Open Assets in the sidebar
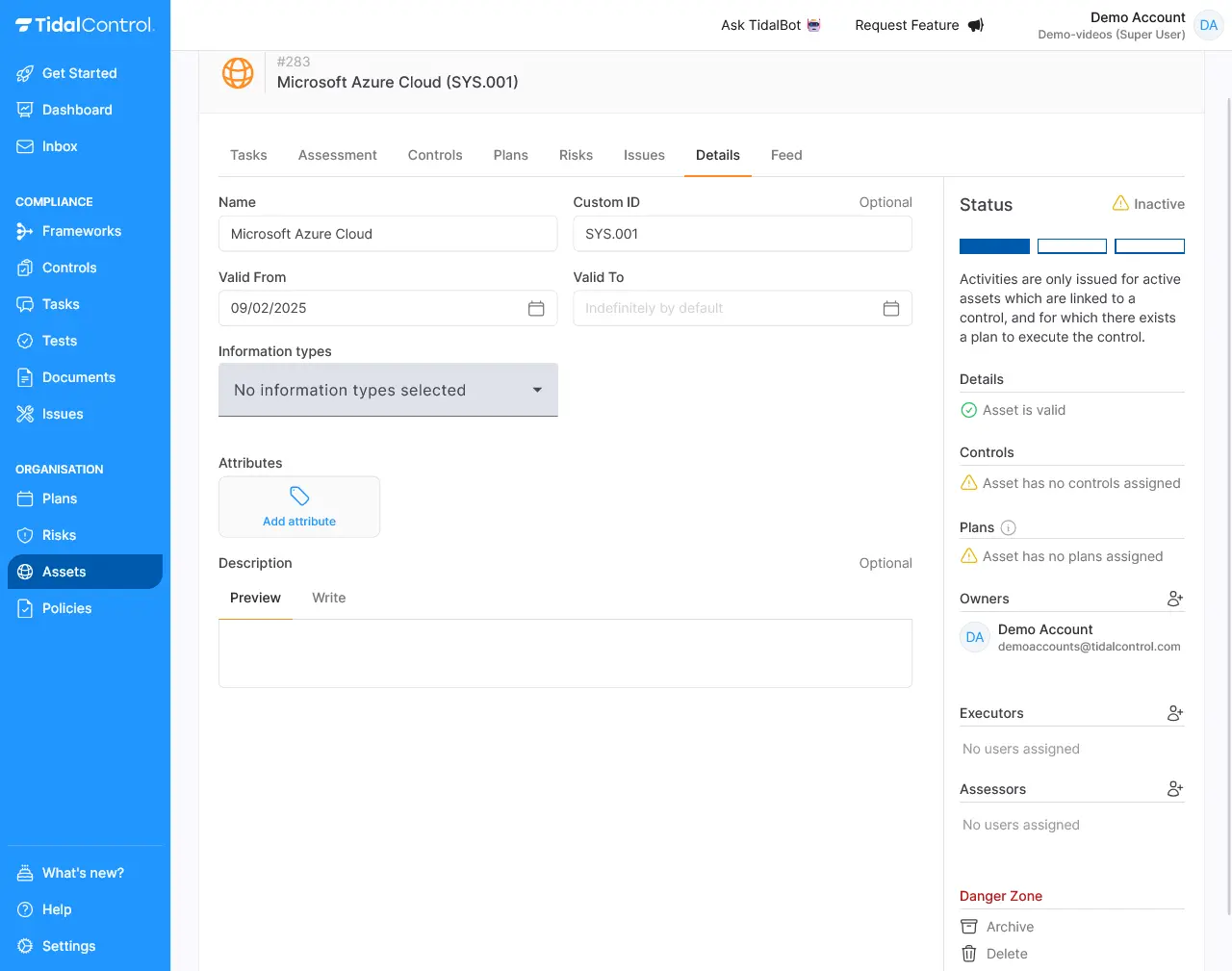 click(x=85, y=572)
